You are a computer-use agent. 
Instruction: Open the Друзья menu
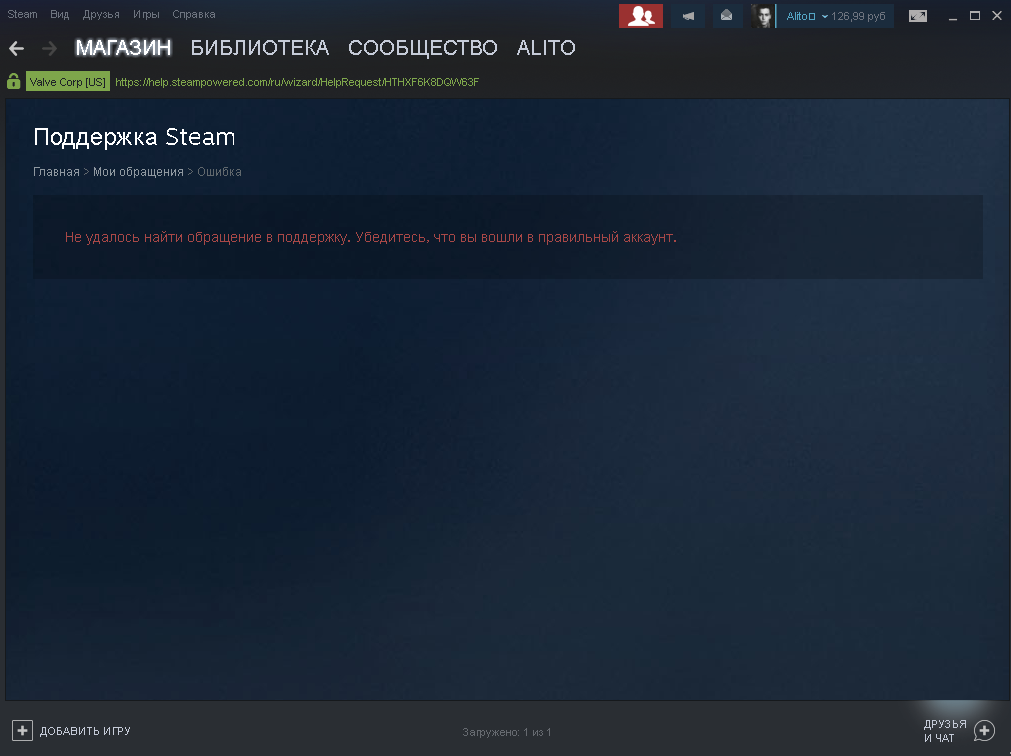point(101,14)
